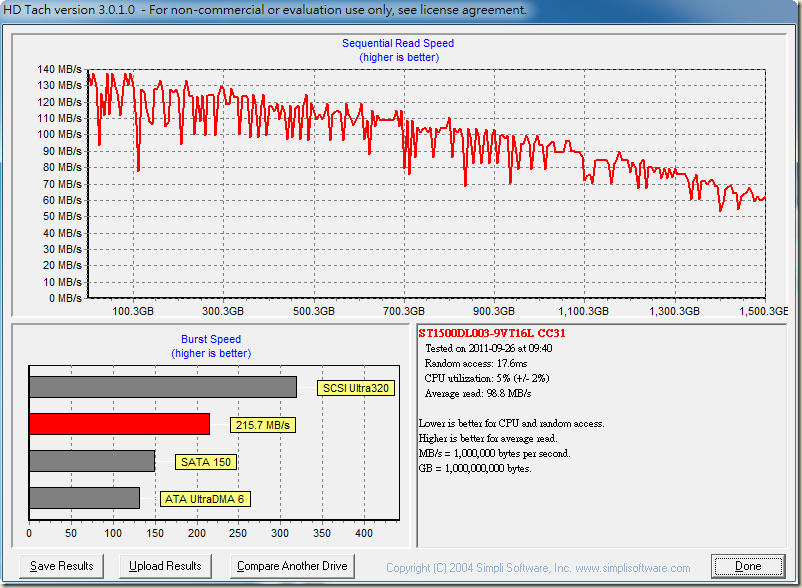
Task: Click the 215.7 MB/s yellow label
Action: (x=264, y=425)
